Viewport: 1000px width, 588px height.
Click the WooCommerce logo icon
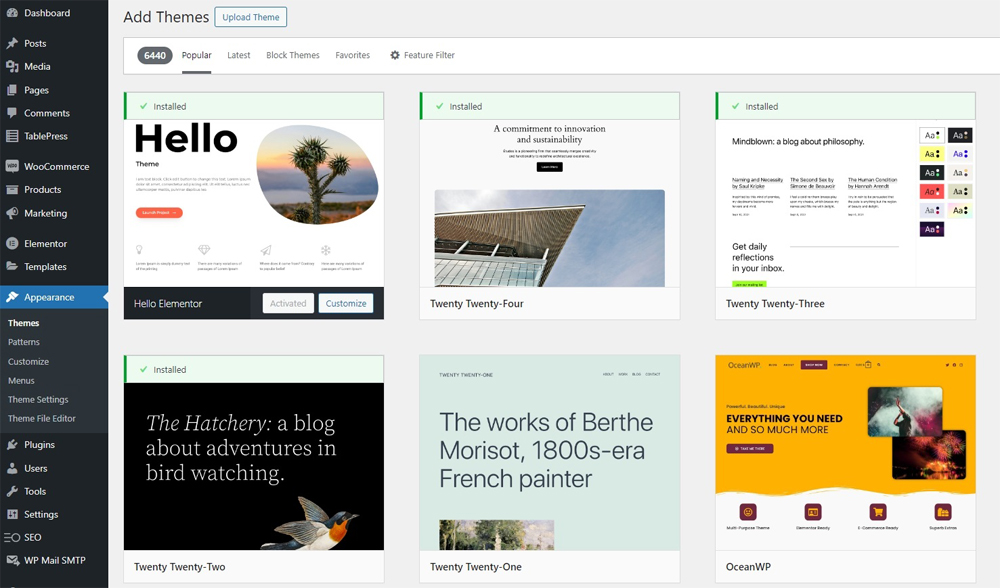pos(12,166)
